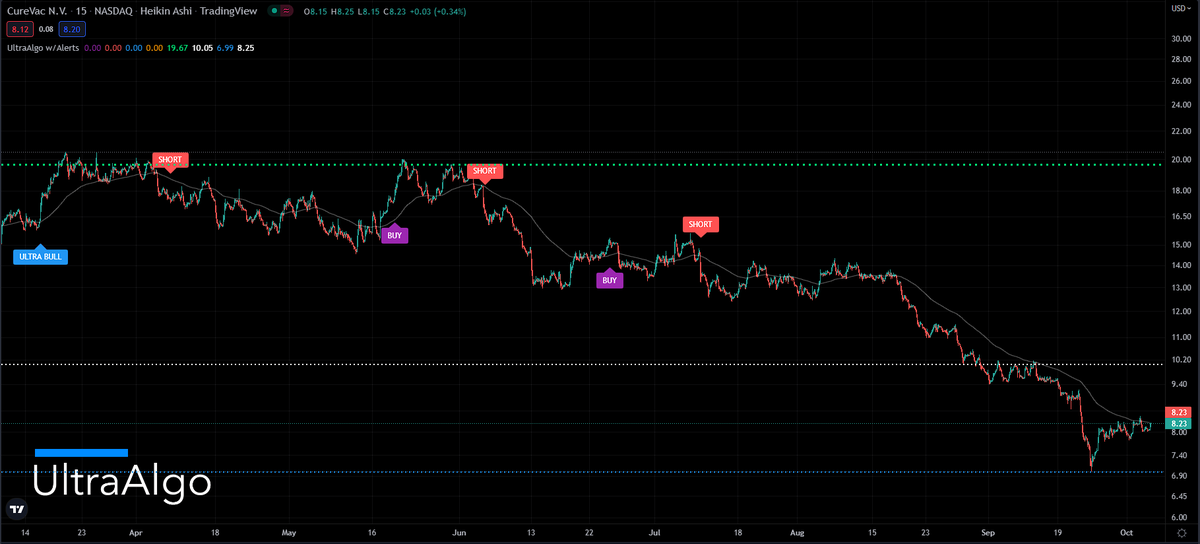
Task: Click the SHORT signal label in July
Action: click(700, 224)
